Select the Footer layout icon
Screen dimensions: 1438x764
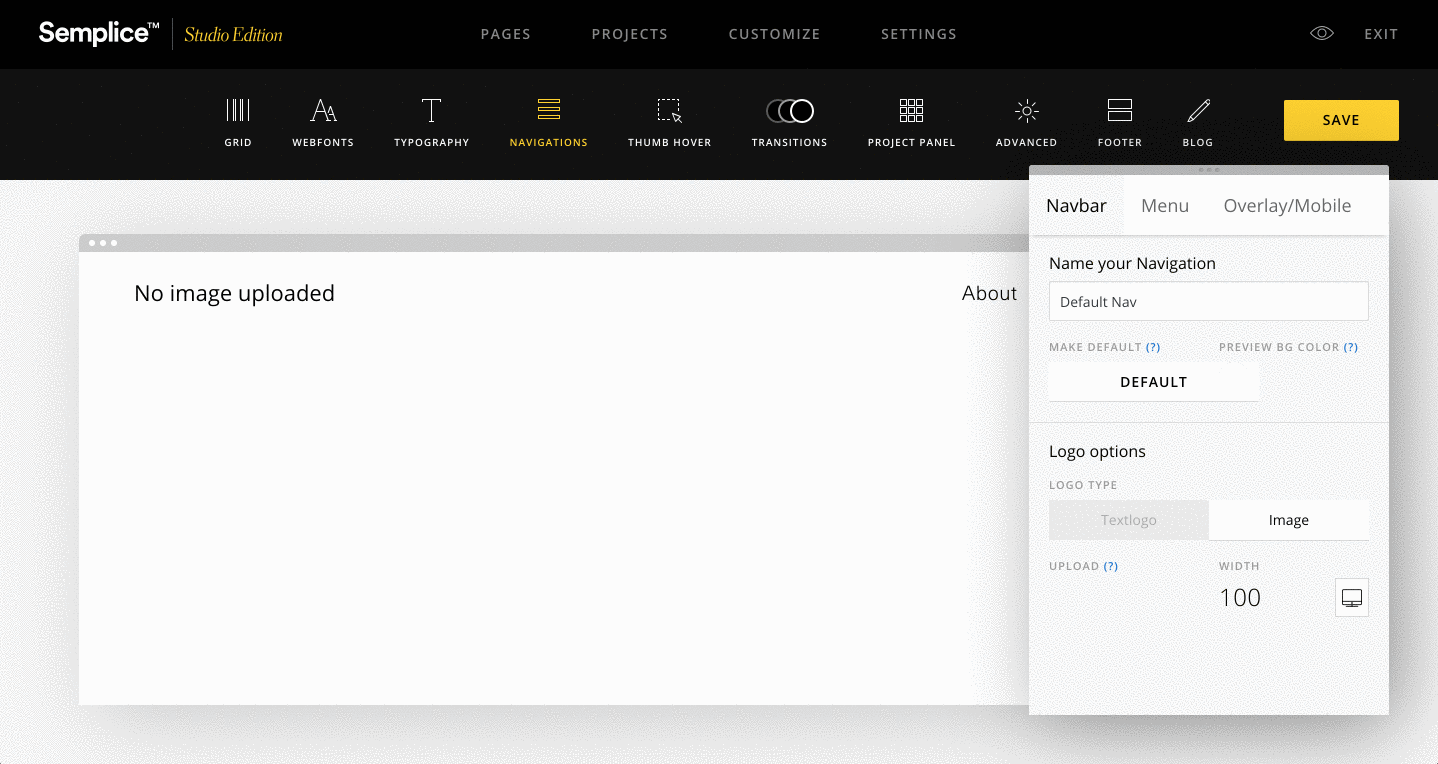pos(1119,111)
